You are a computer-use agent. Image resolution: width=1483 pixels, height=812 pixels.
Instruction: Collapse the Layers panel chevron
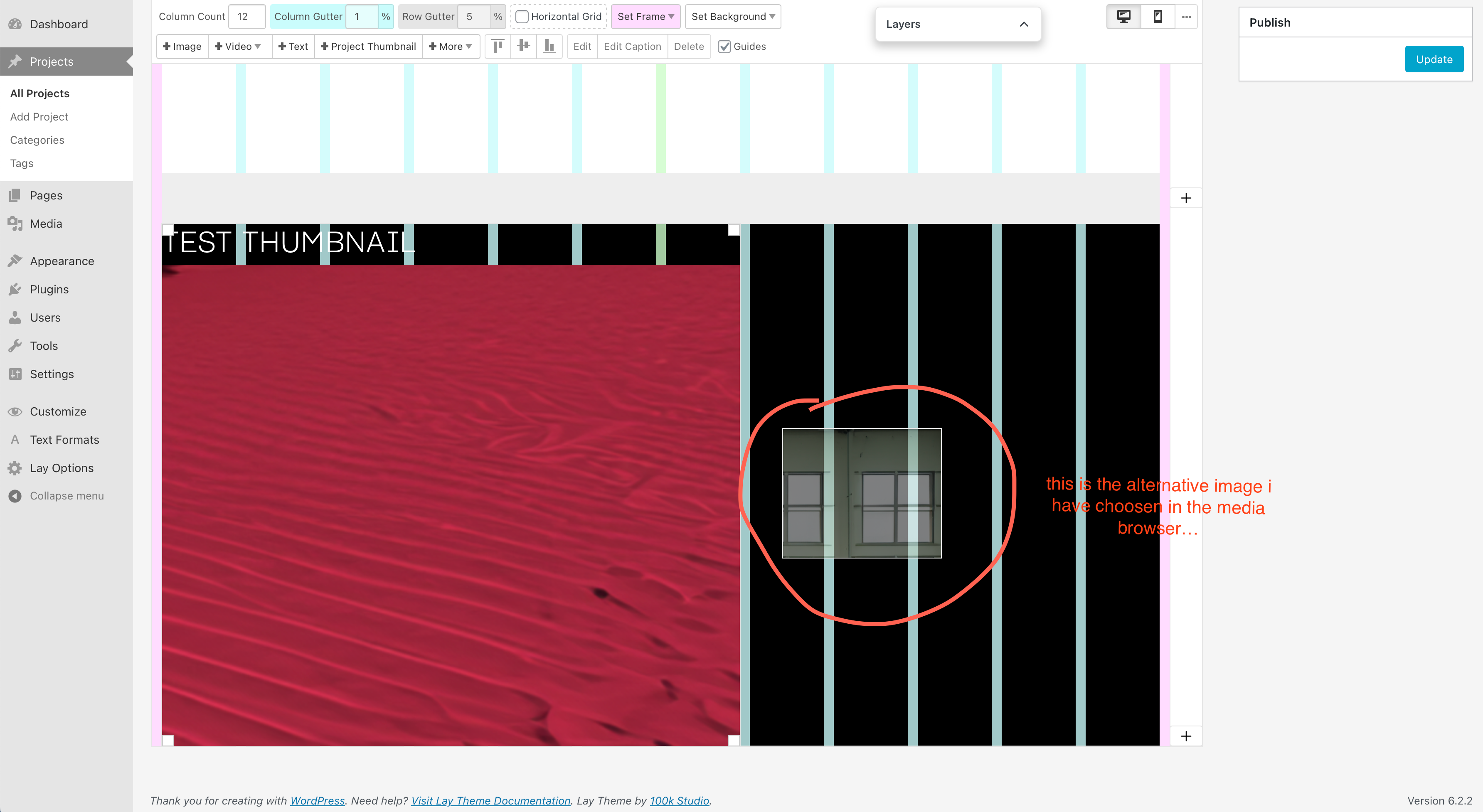tap(1024, 24)
